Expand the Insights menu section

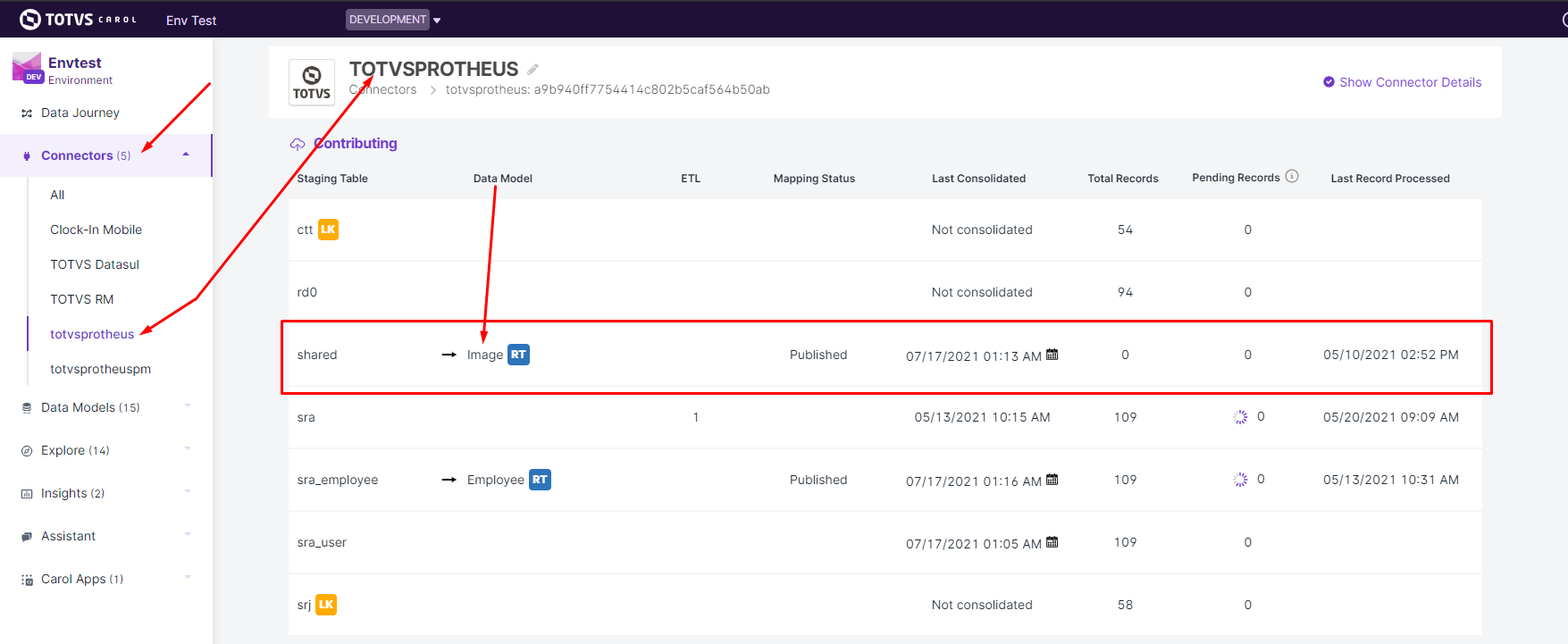pyautogui.click(x=188, y=491)
